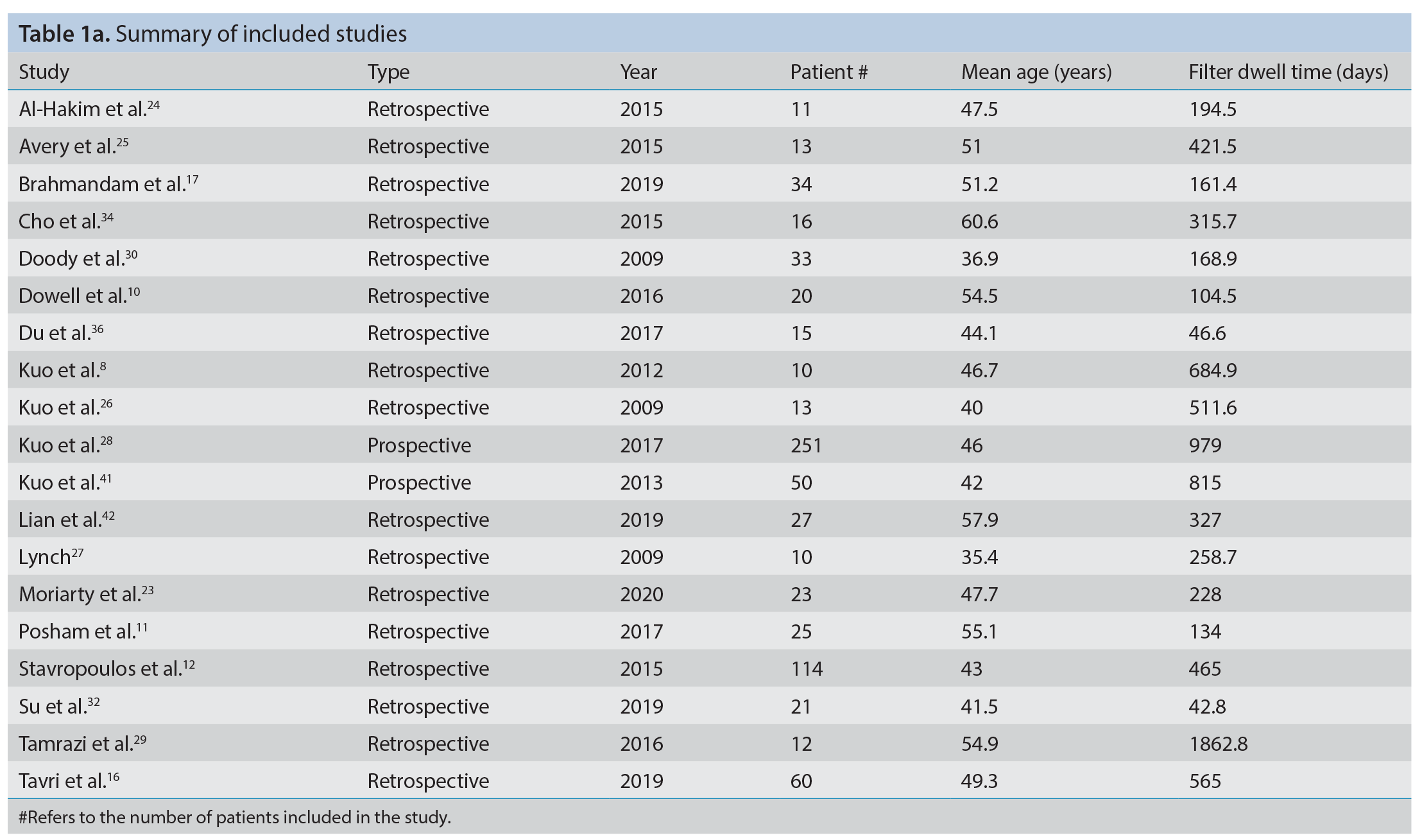The width and height of the screenshot is (1422, 840).
Task: Click 'Lian et al.' study cell
Action: (x=67, y=519)
